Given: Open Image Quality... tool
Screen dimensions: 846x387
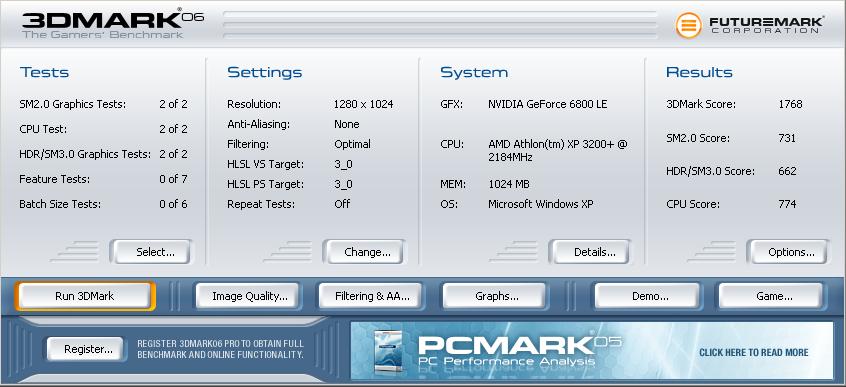Looking at the screenshot, I should pos(247,296).
